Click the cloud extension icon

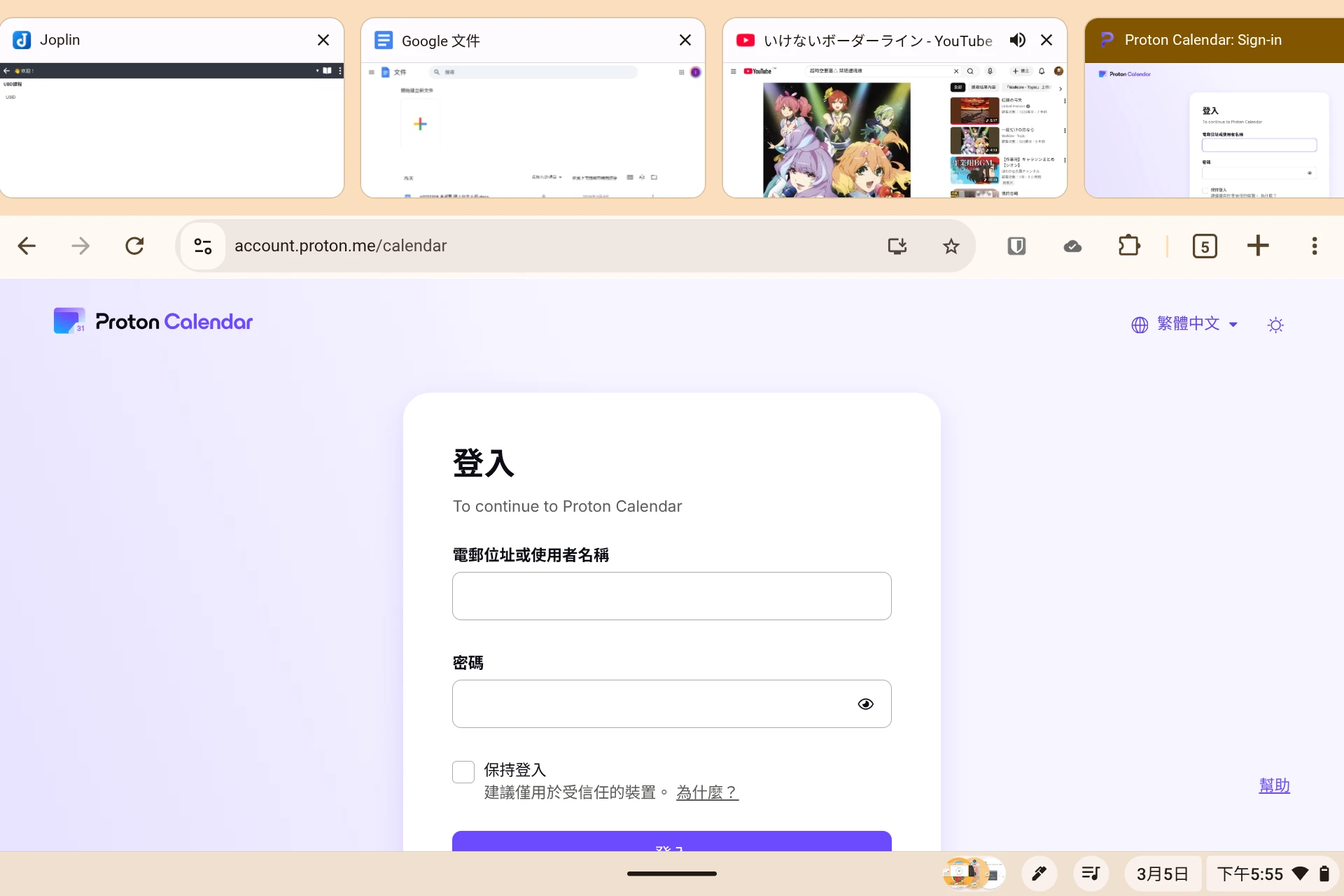(x=1072, y=246)
